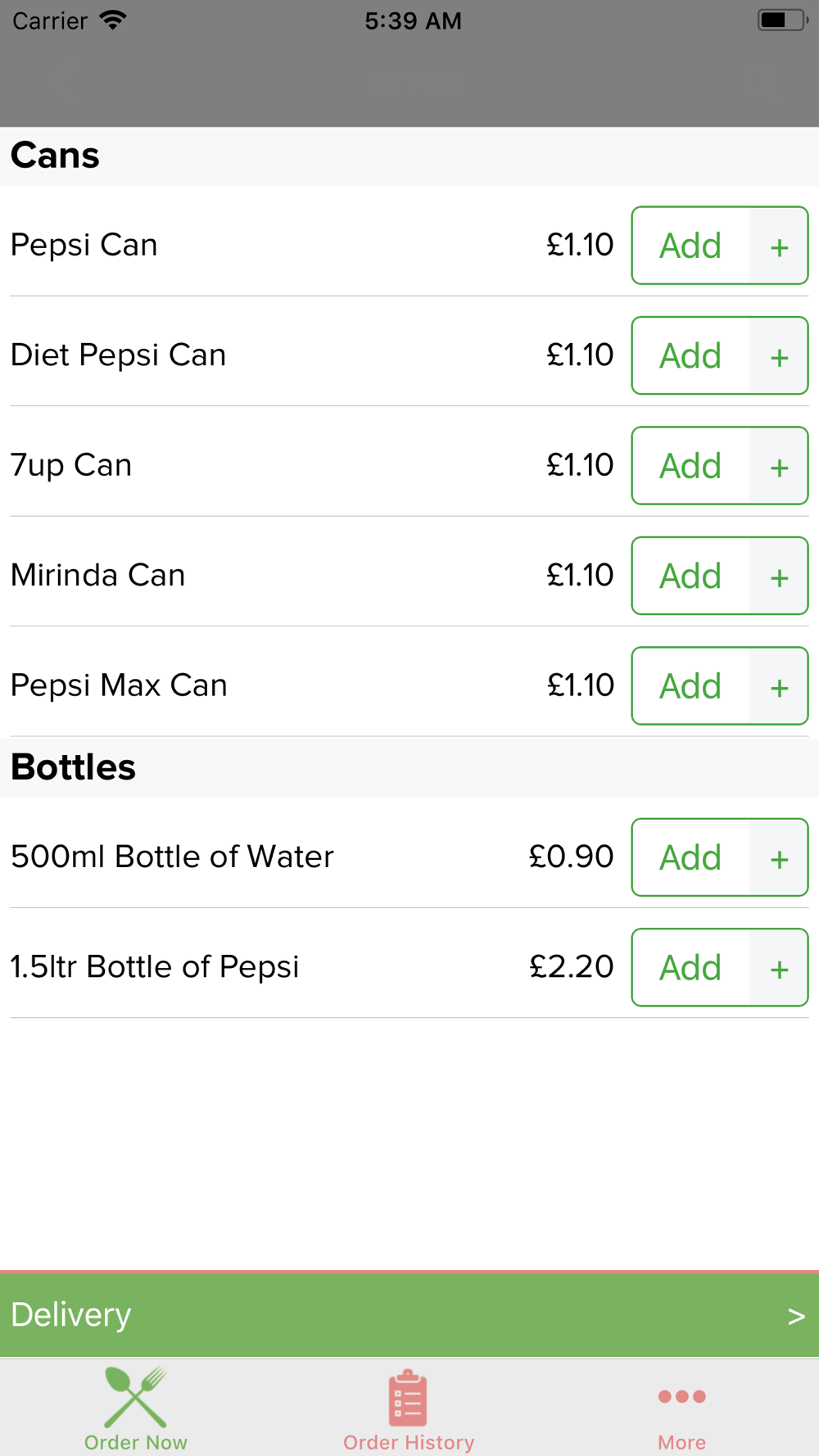This screenshot has height=1456, width=819.
Task: Tap the plus icon for Pepsi Max Can
Action: click(x=779, y=686)
